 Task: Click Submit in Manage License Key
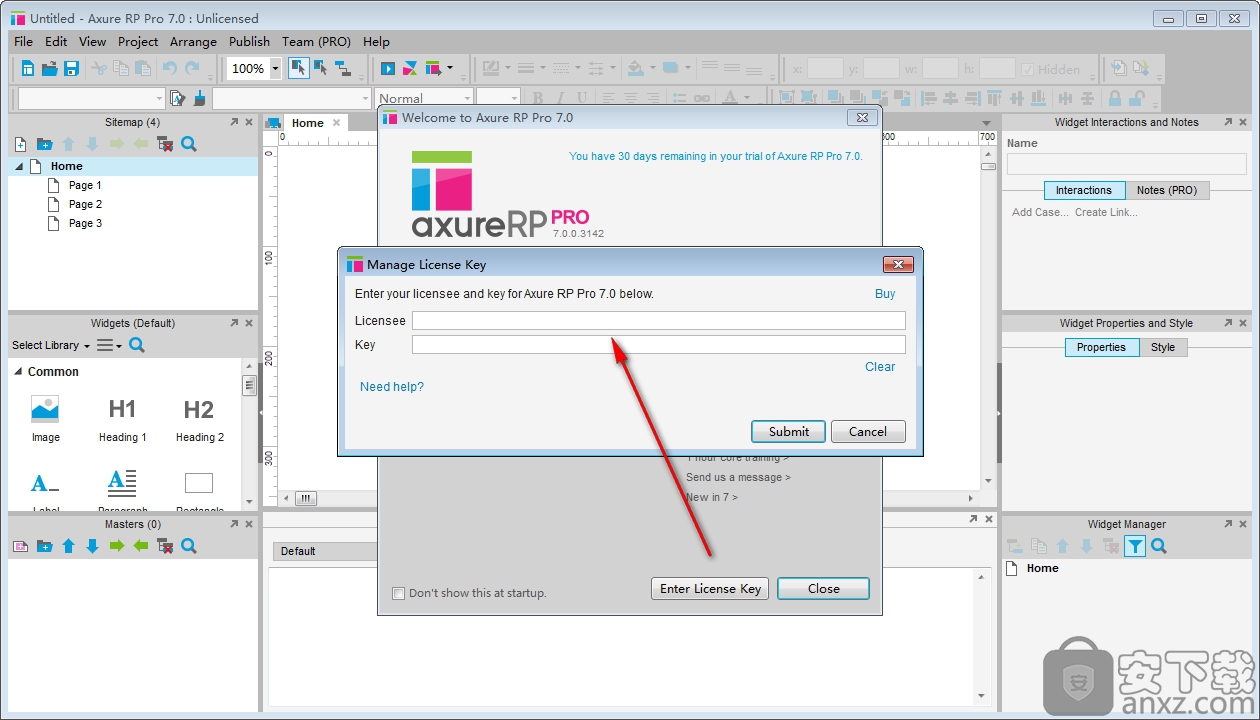pos(789,432)
